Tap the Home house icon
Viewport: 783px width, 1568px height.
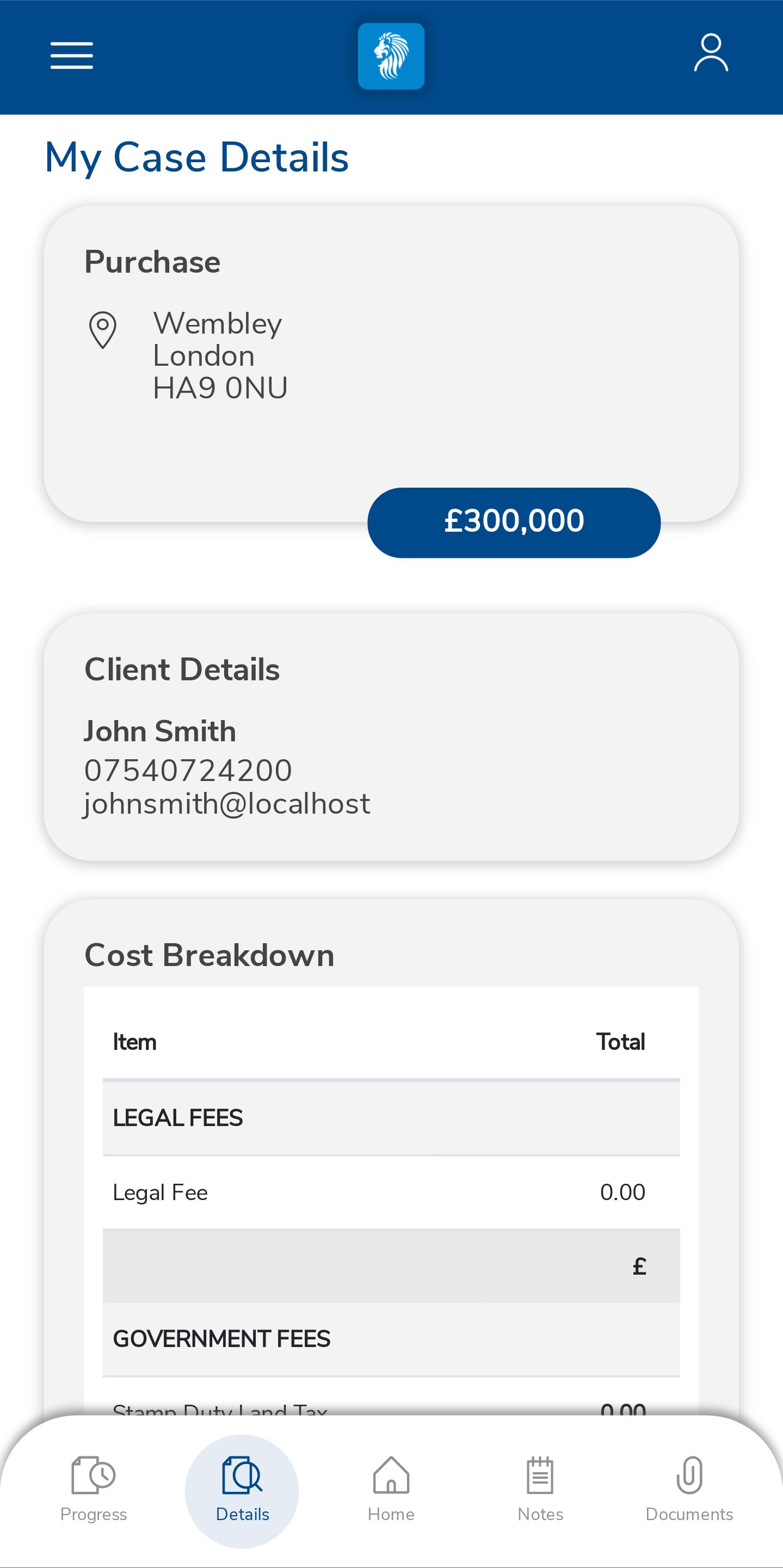[x=391, y=1475]
